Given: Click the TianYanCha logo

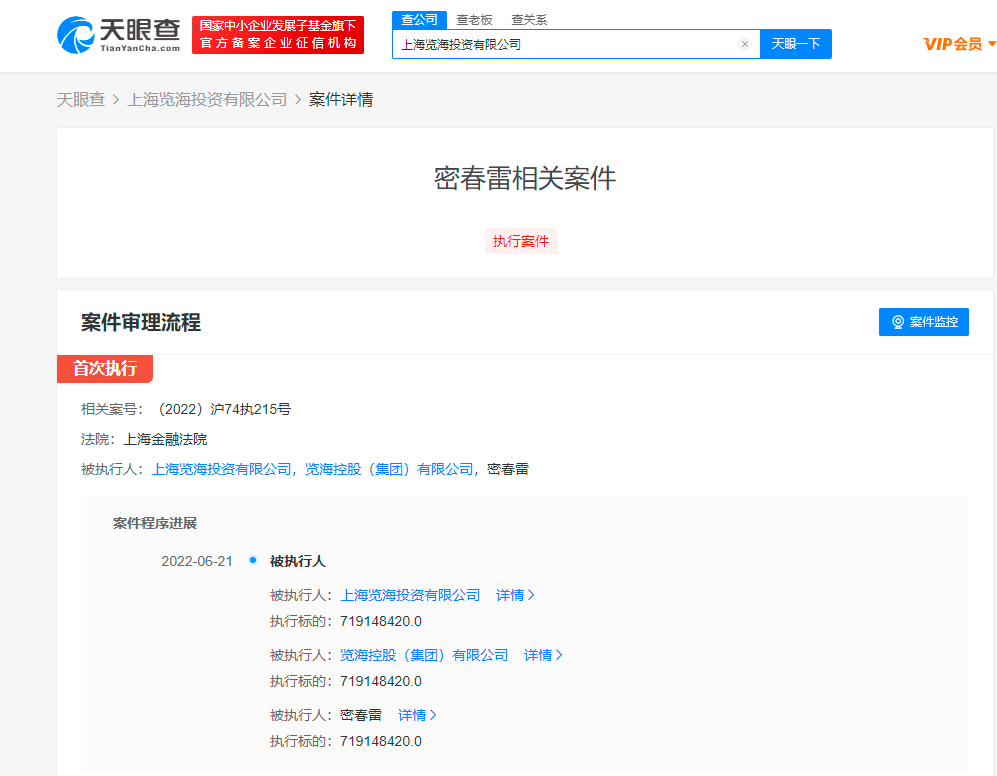Looking at the screenshot, I should tap(119, 35).
